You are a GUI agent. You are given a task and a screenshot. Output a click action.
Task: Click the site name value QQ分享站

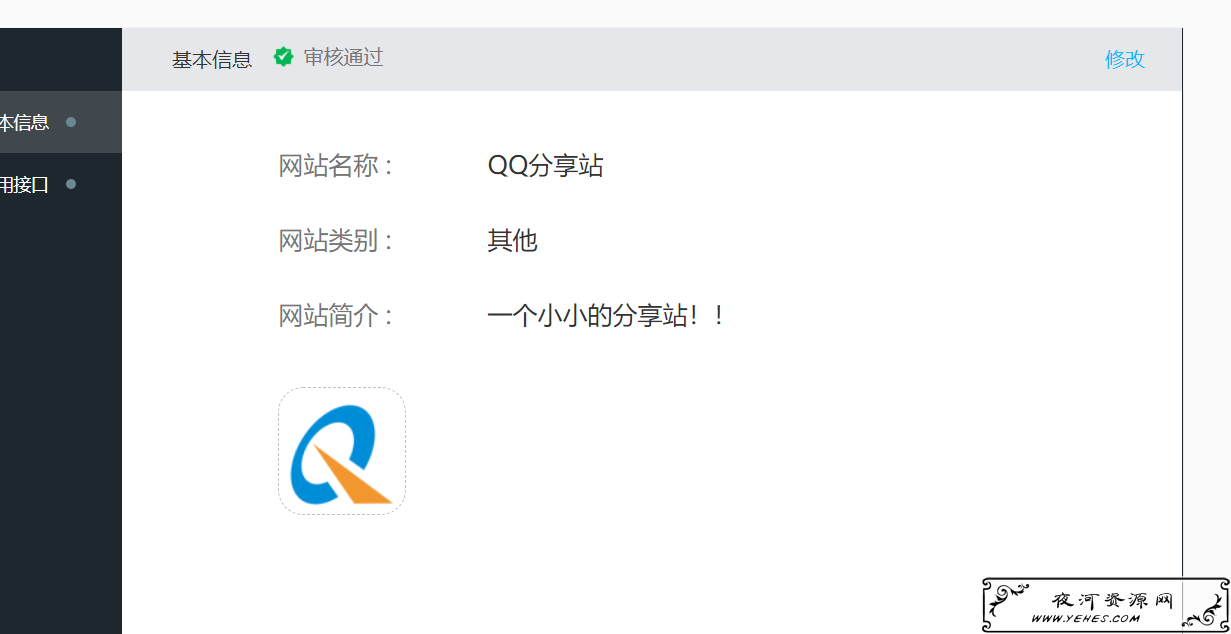coord(545,165)
